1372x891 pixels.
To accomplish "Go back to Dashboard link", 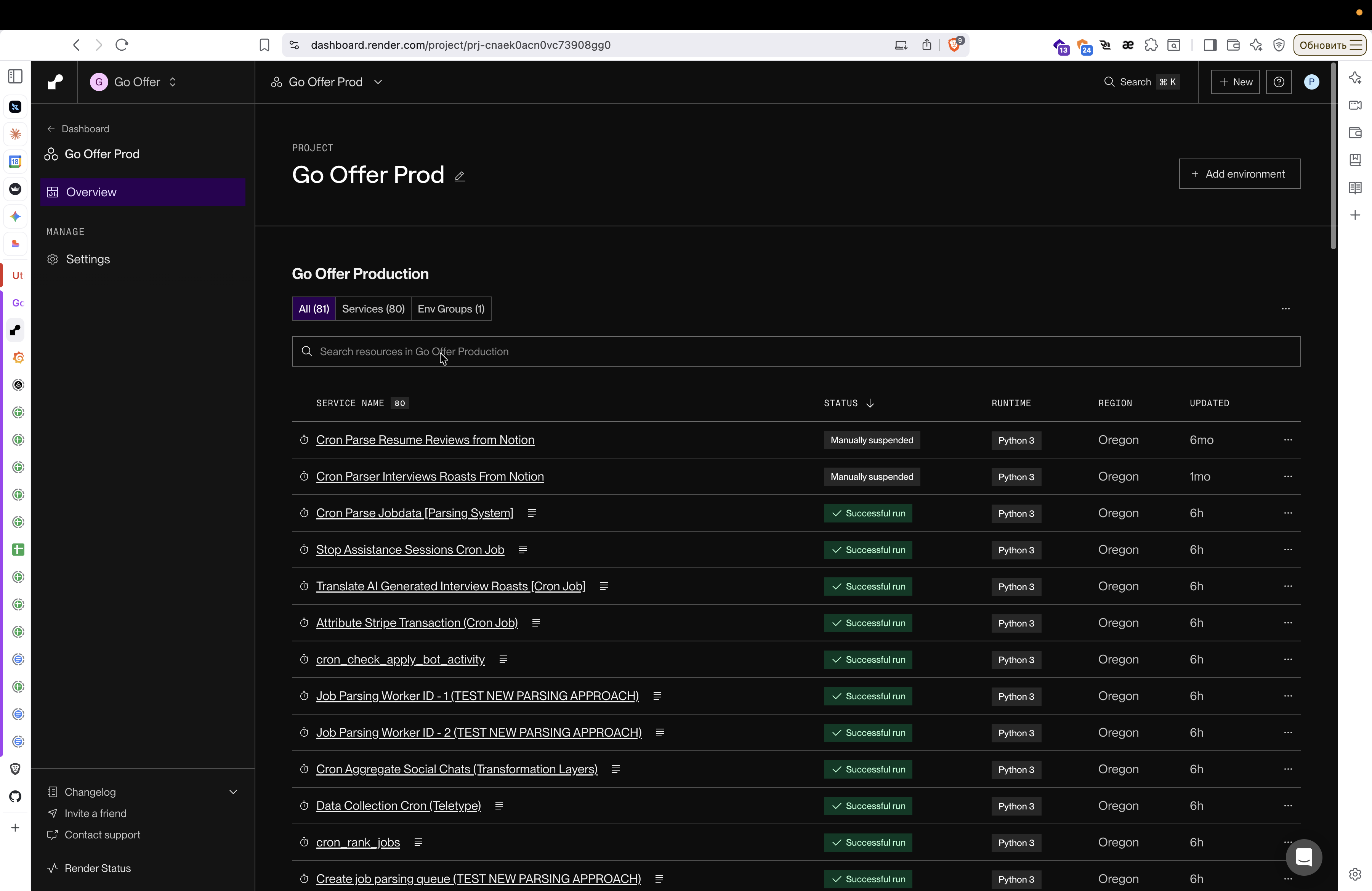I will (x=79, y=128).
